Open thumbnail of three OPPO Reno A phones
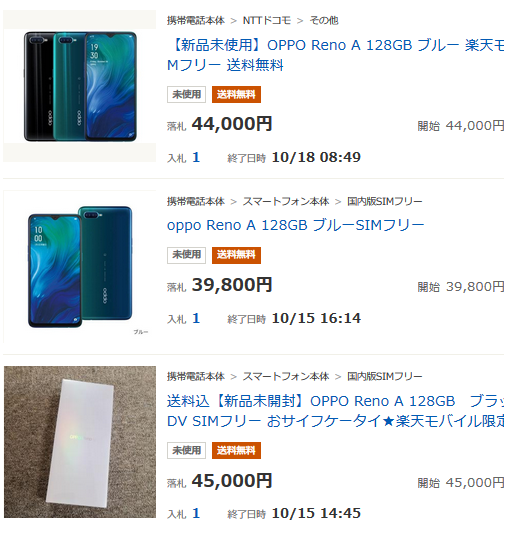 click(x=80, y=86)
